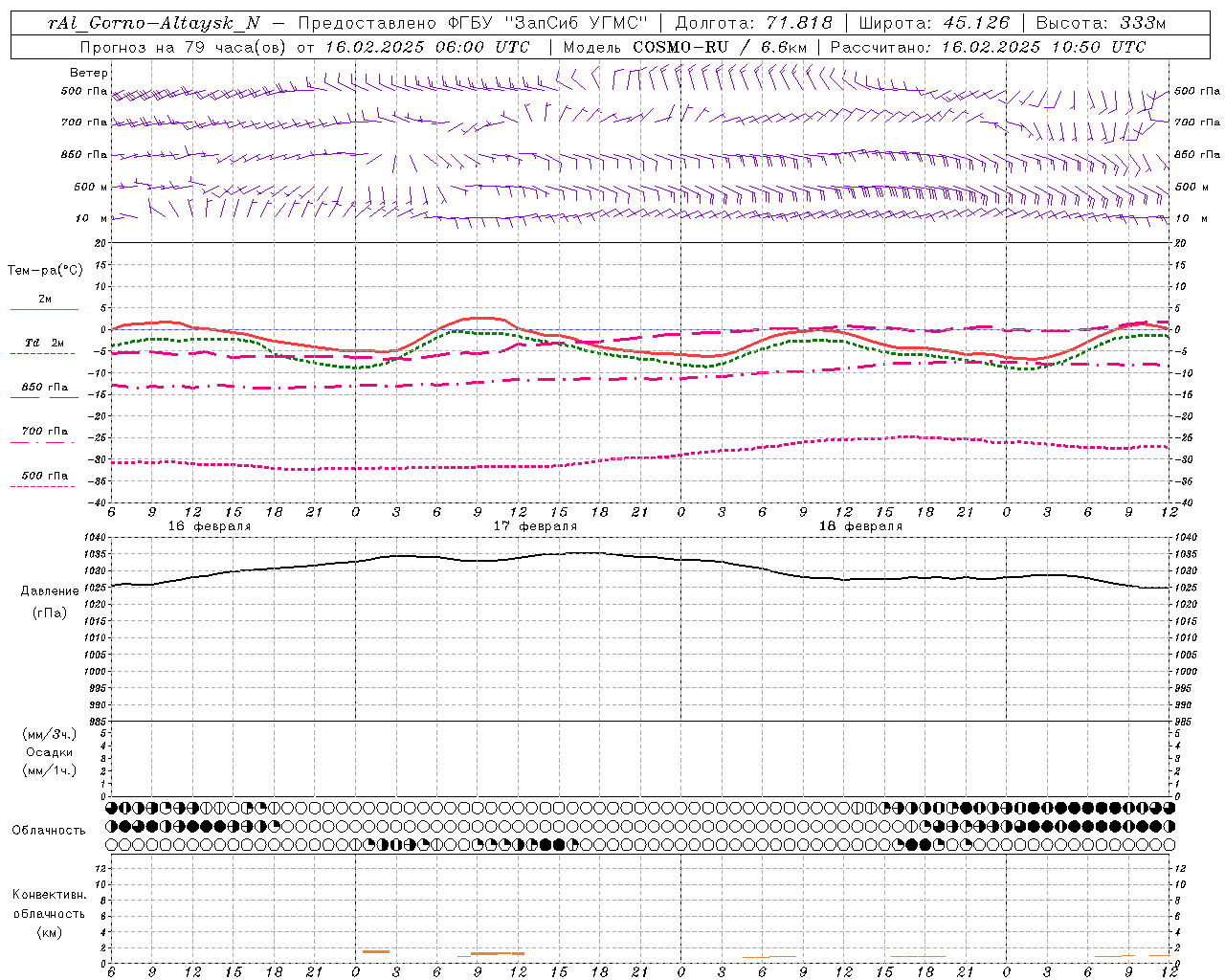This screenshot has width=1225, height=980.
Task: Click orange convective cloud bar after 17 февраля midnight
Action: click(376, 951)
